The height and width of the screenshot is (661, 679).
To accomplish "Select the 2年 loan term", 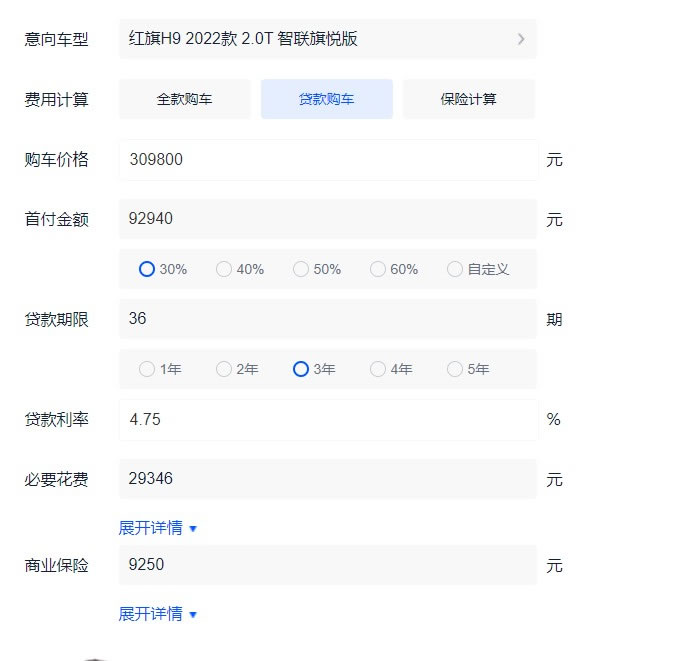I will pos(237,369).
